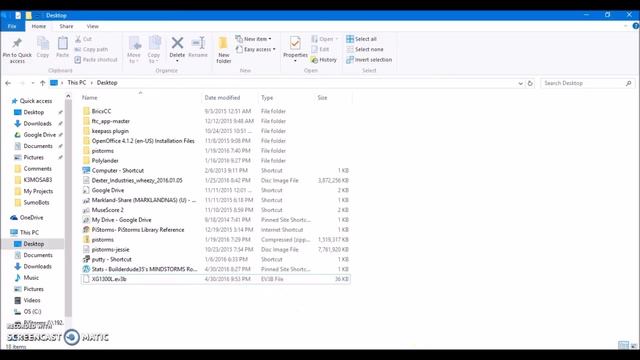Click the ribbon Help icon
Image resolution: width=640 pixels, height=360 pixels.
(x=636, y=26)
